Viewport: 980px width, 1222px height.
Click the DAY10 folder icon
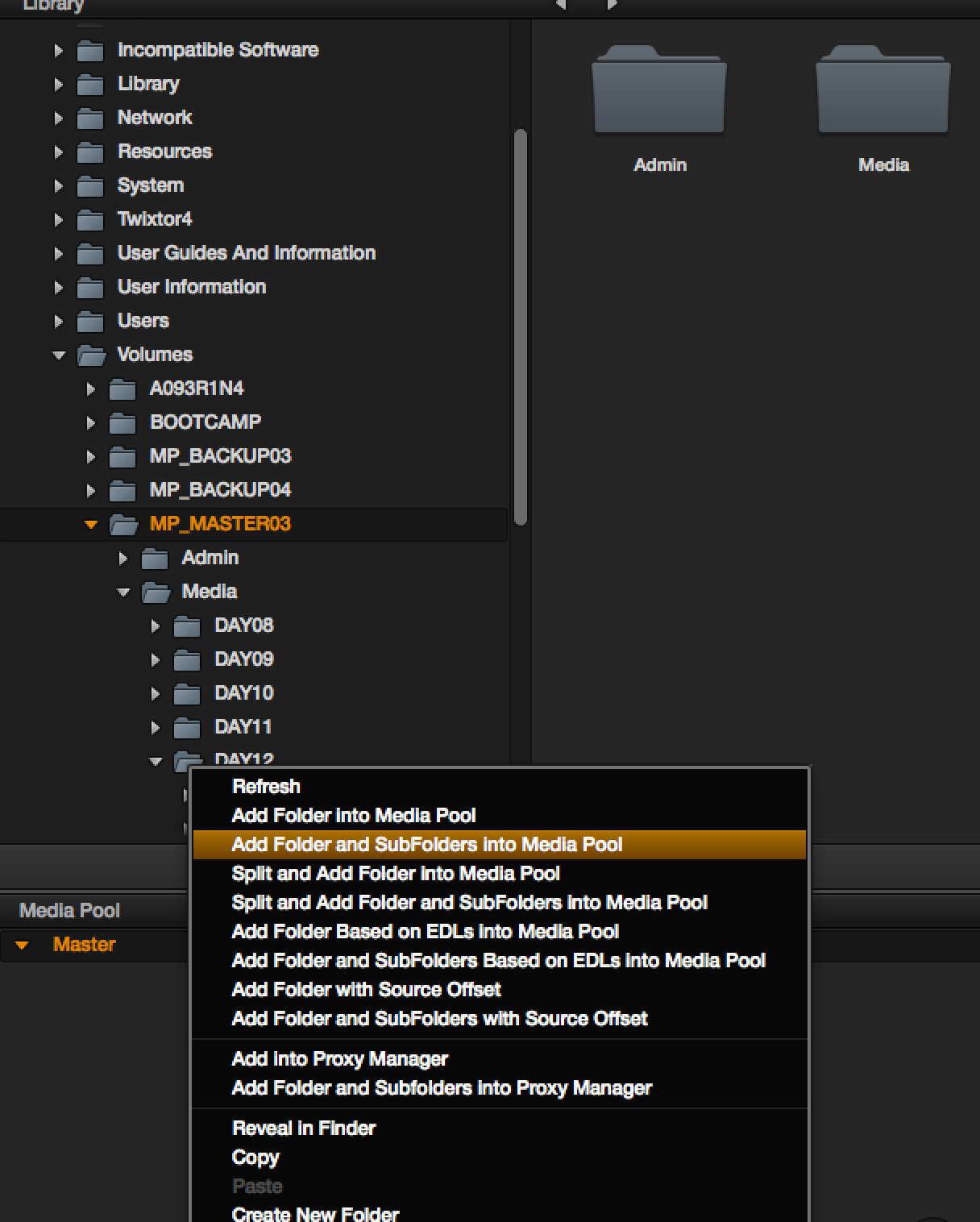point(187,694)
